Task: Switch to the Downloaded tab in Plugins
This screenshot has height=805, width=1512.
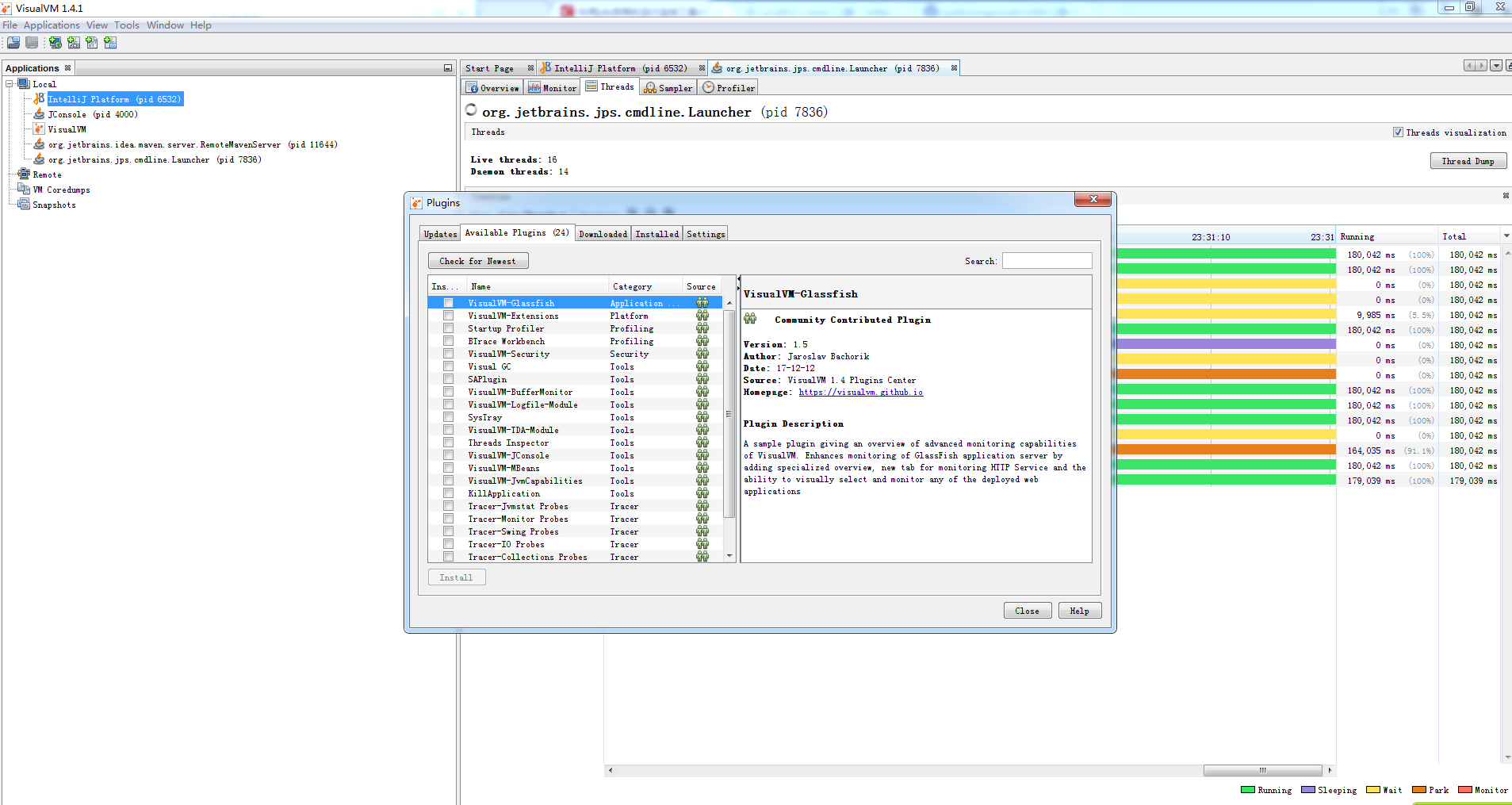Action: [x=603, y=234]
